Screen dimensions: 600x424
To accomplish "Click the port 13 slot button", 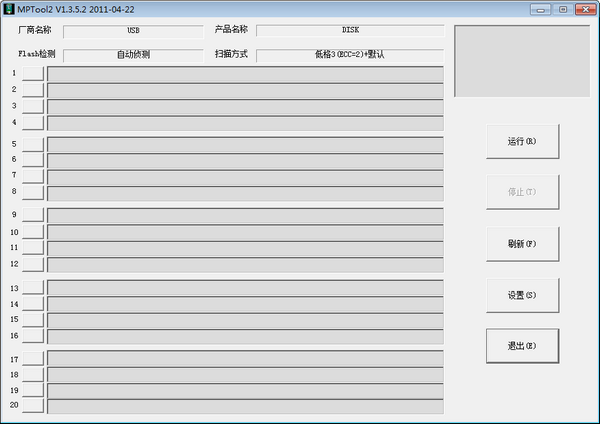I will click(x=33, y=288).
